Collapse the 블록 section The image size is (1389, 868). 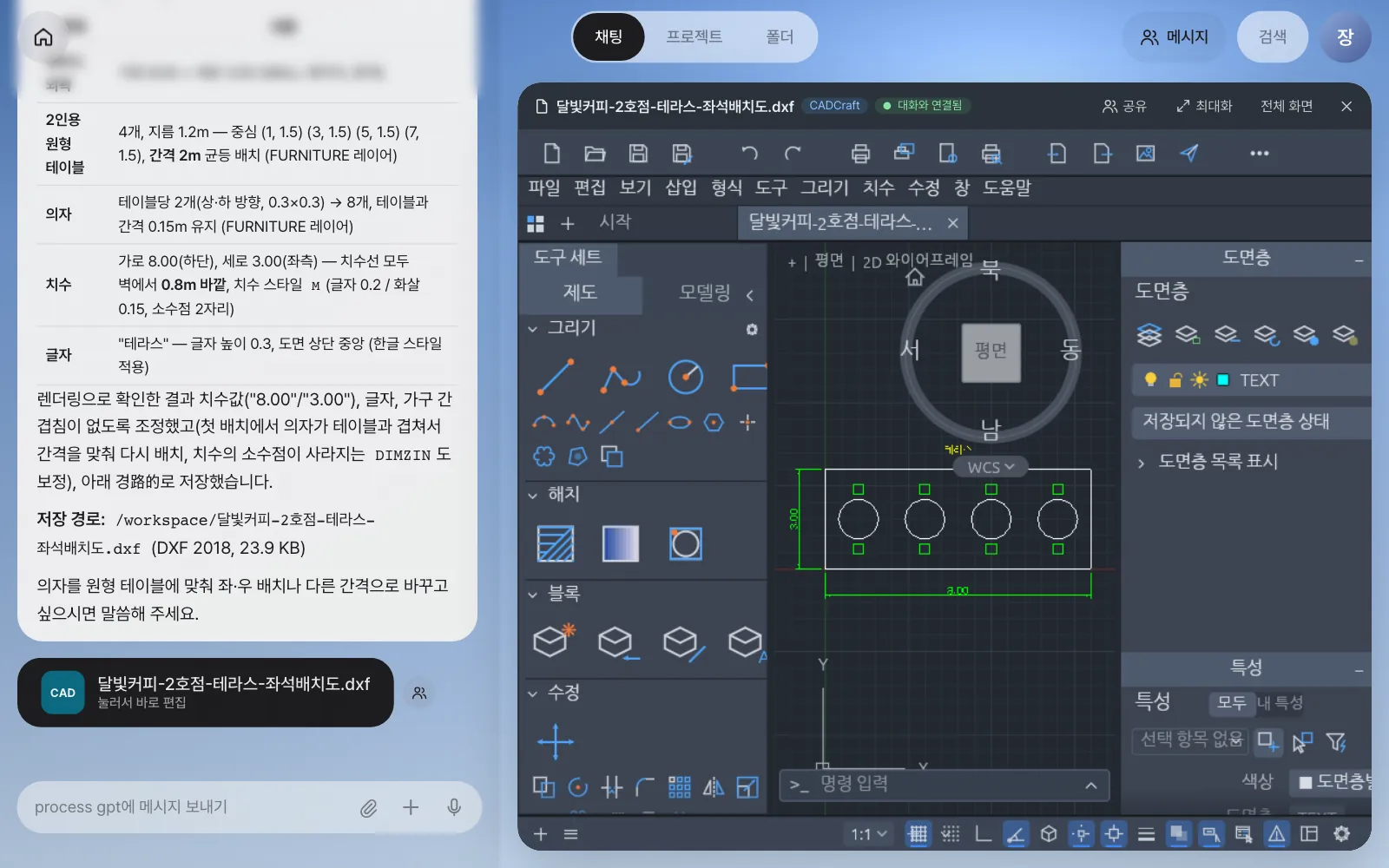click(533, 595)
